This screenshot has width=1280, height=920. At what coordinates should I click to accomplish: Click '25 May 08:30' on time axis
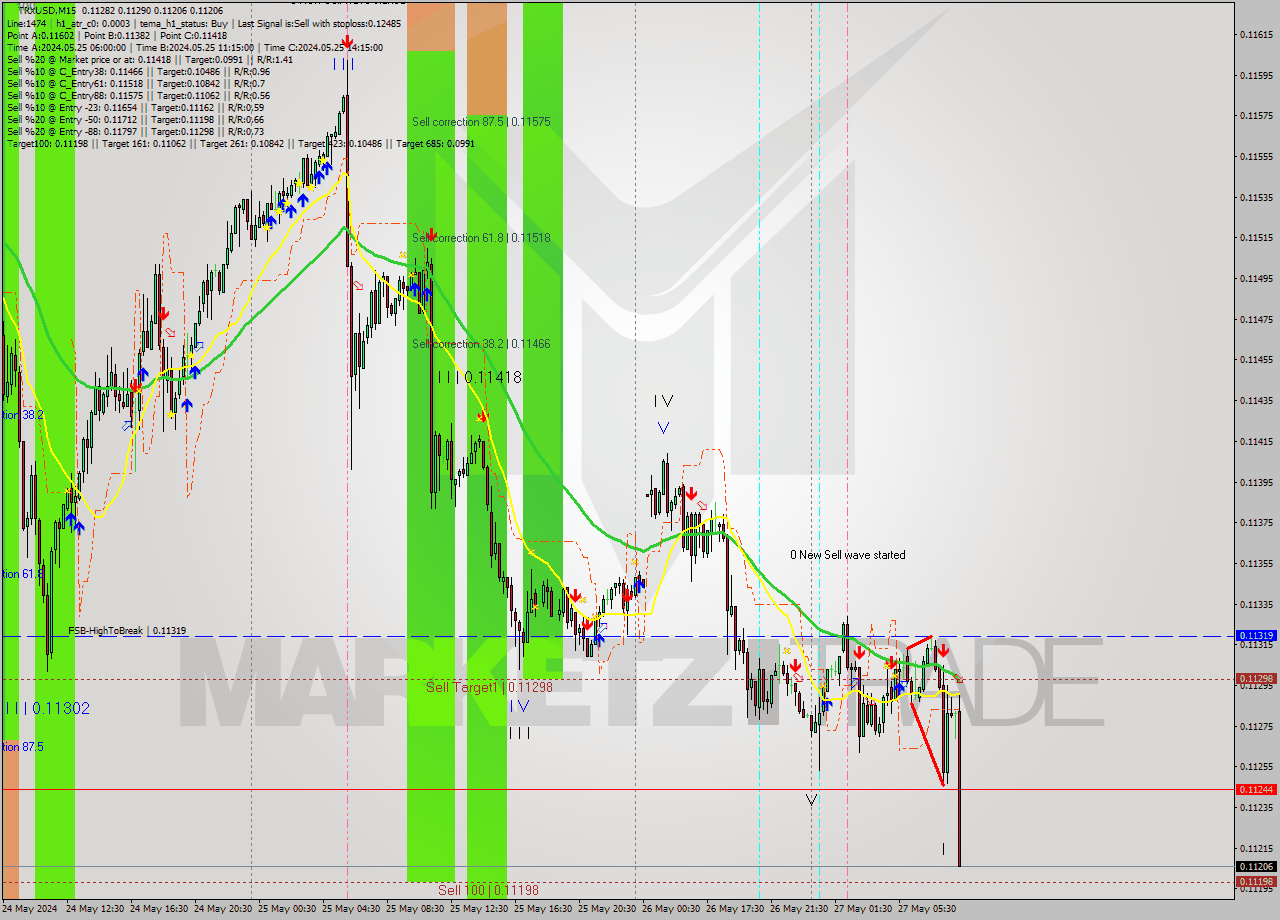tap(415, 909)
